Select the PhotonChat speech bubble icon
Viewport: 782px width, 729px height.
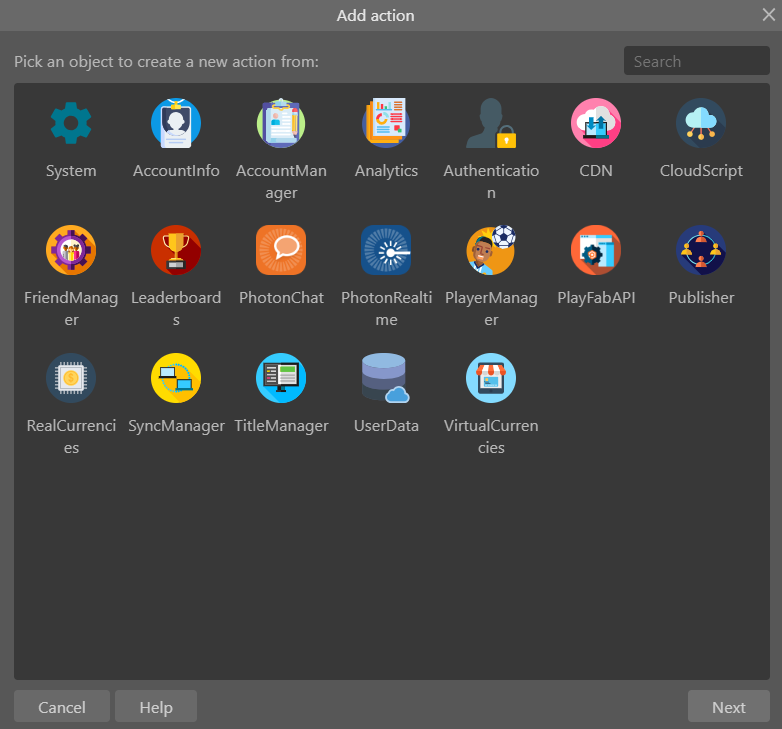281,250
